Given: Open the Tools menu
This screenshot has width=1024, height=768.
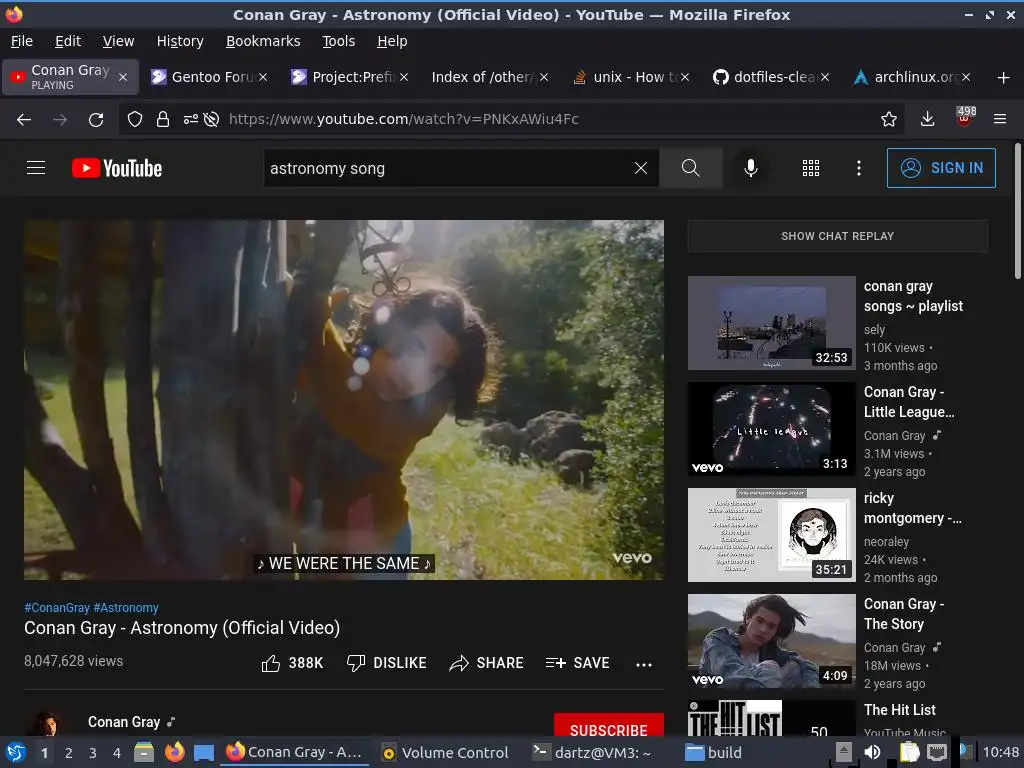Looking at the screenshot, I should [338, 41].
